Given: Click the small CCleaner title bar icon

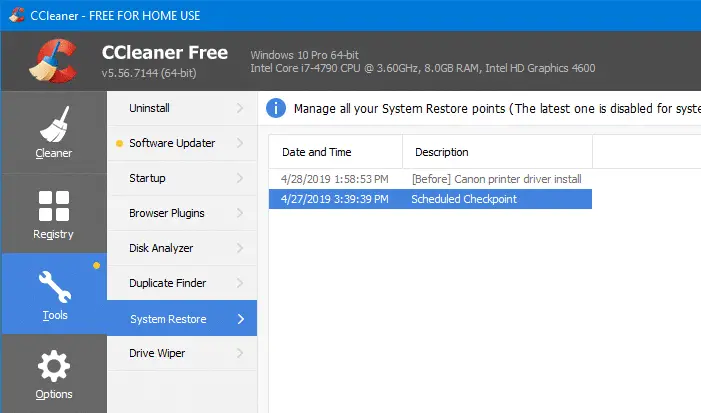Looking at the screenshot, I should click(17, 15).
